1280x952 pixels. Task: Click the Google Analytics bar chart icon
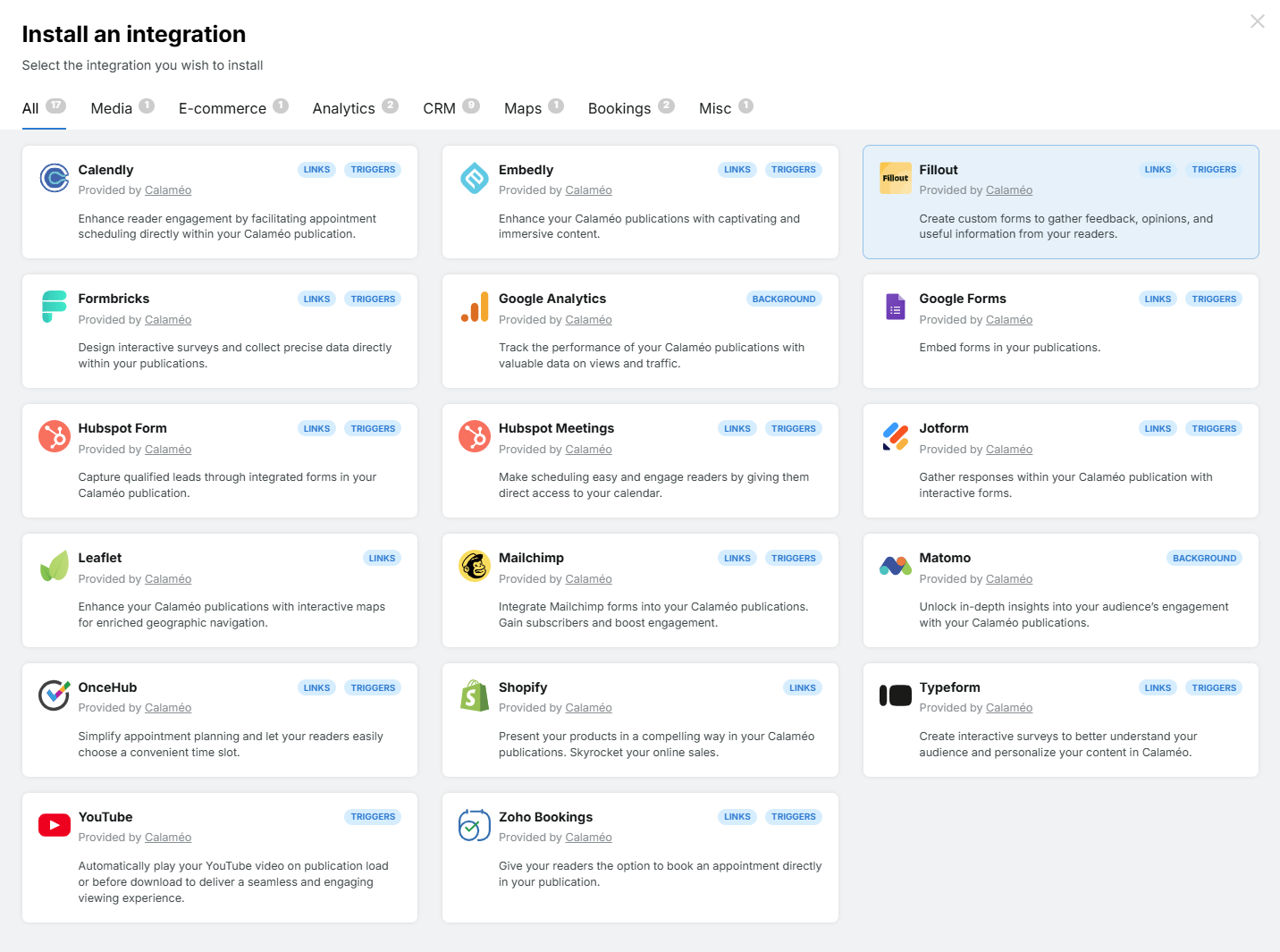click(x=475, y=307)
